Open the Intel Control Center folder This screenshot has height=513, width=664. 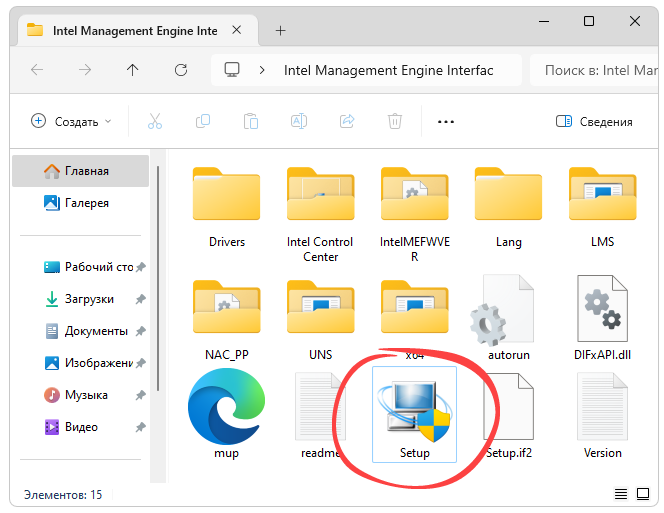[321, 214]
